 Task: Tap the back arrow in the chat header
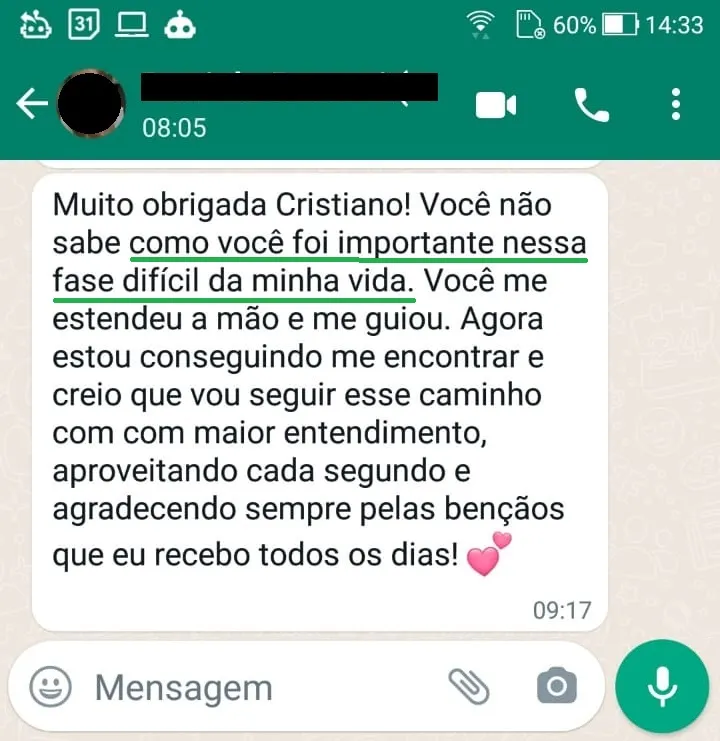pos(32,103)
